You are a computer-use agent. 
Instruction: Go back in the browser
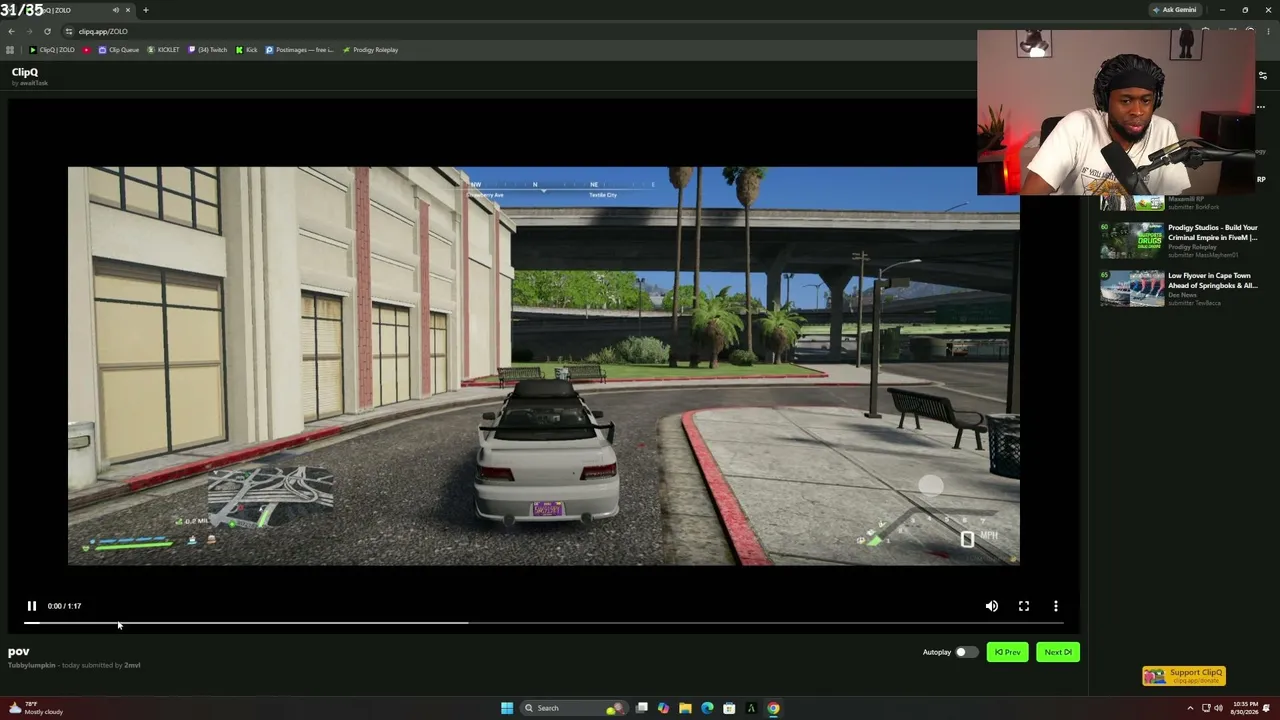pyautogui.click(x=11, y=31)
